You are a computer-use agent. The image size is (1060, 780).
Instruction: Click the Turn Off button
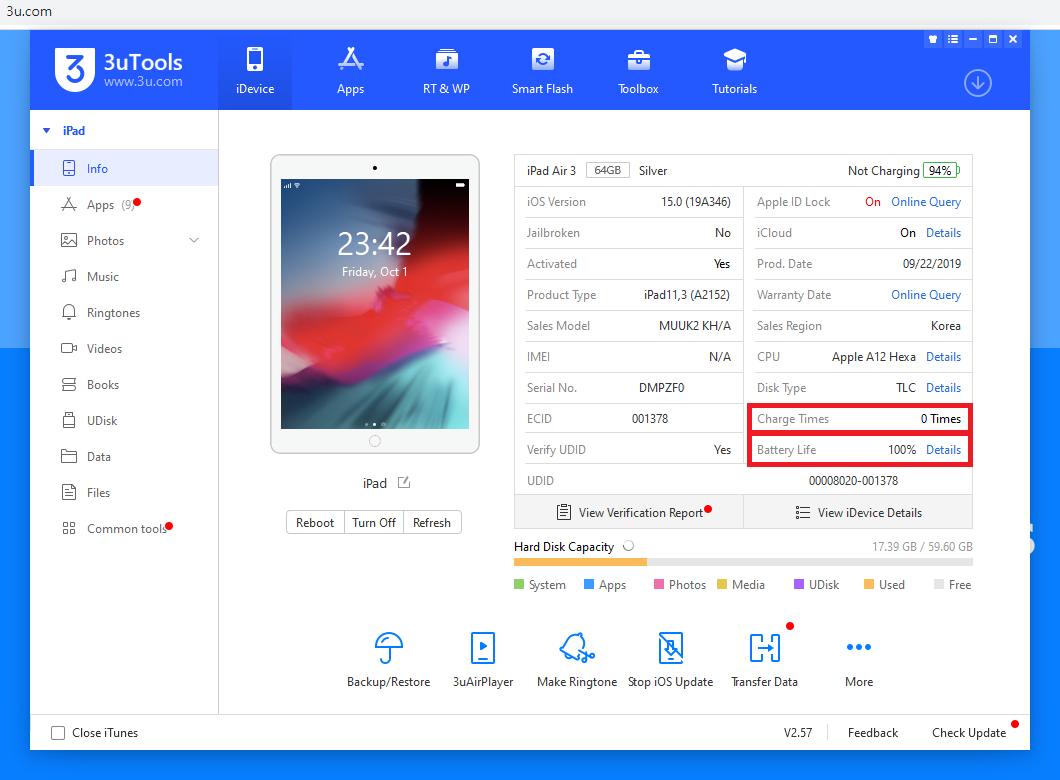[374, 522]
